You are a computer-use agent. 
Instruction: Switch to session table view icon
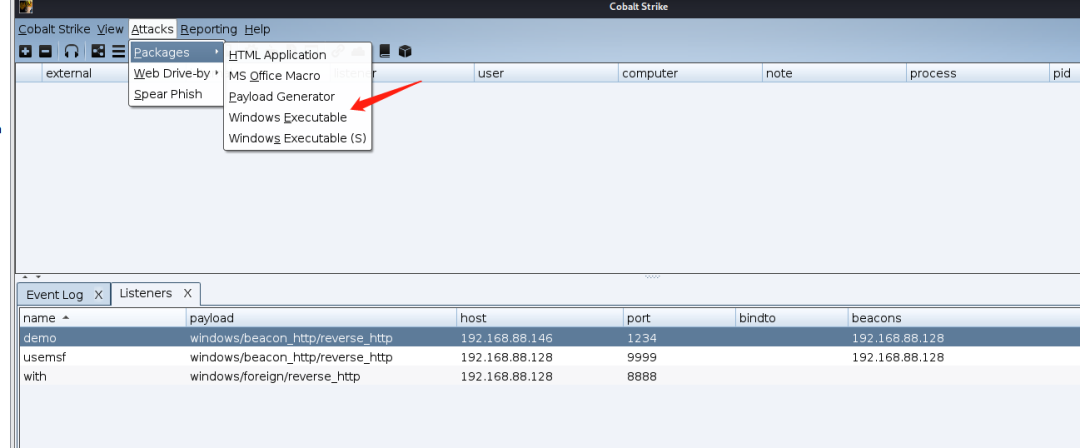(118, 51)
